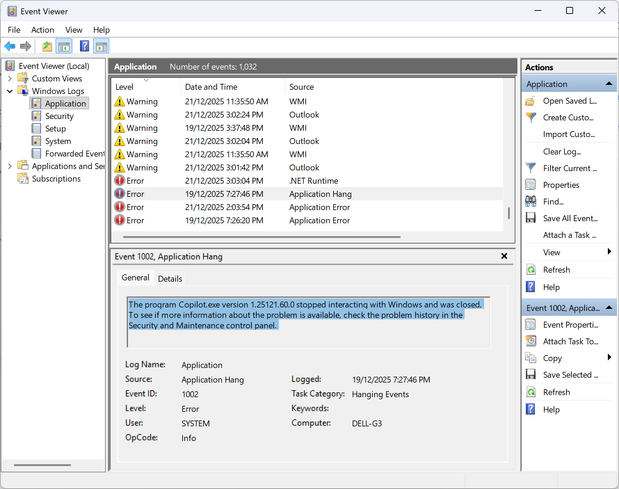
Task: Sort events by the Level column header
Action: click(146, 87)
